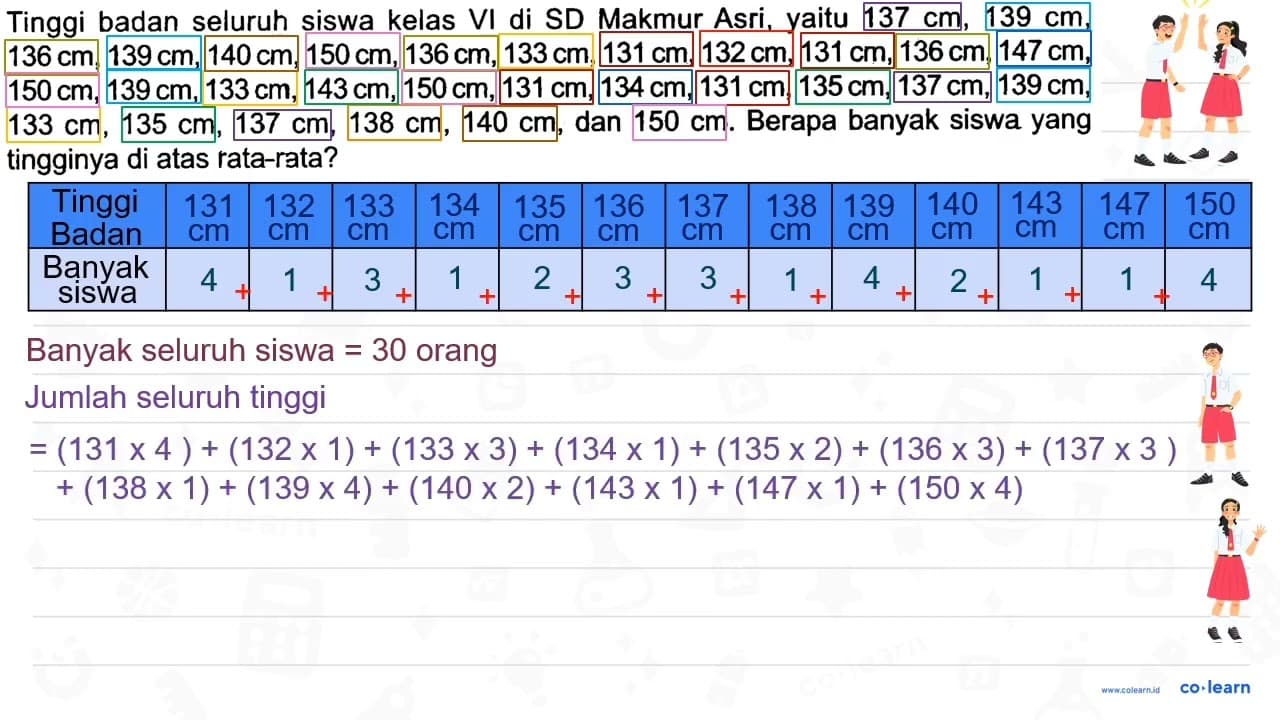Click the '(150 x 4)' term

(x=961, y=490)
